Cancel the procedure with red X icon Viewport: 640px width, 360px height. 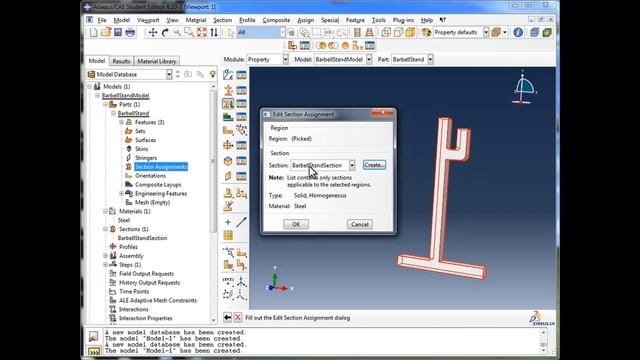[x=238, y=317]
